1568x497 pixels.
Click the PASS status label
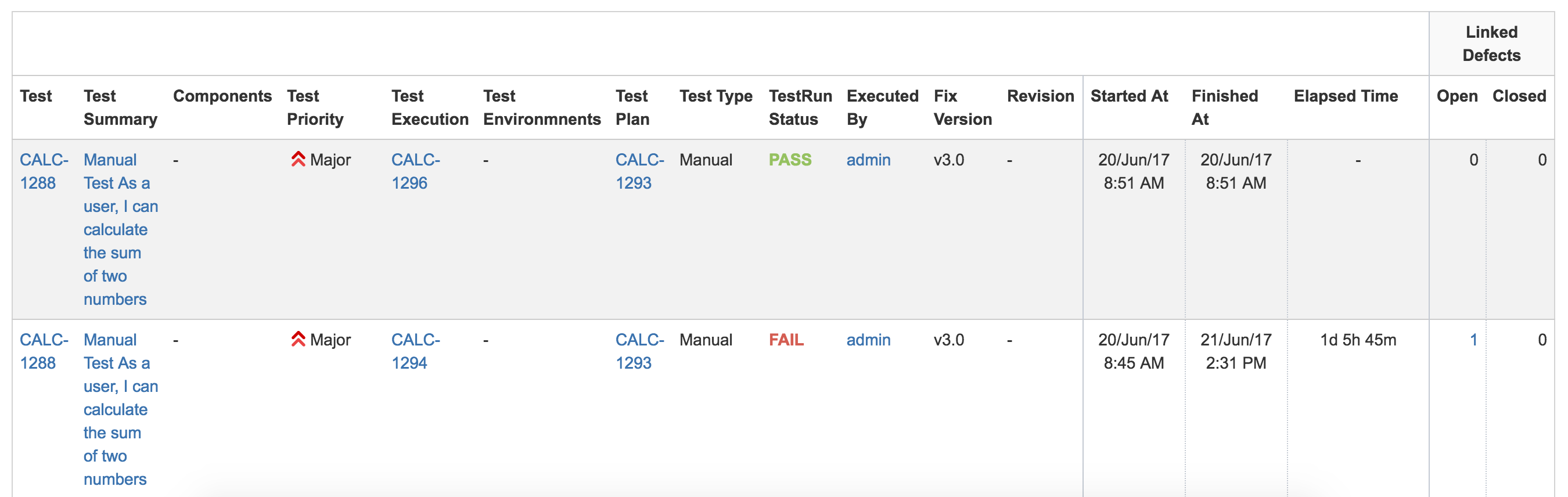(790, 160)
